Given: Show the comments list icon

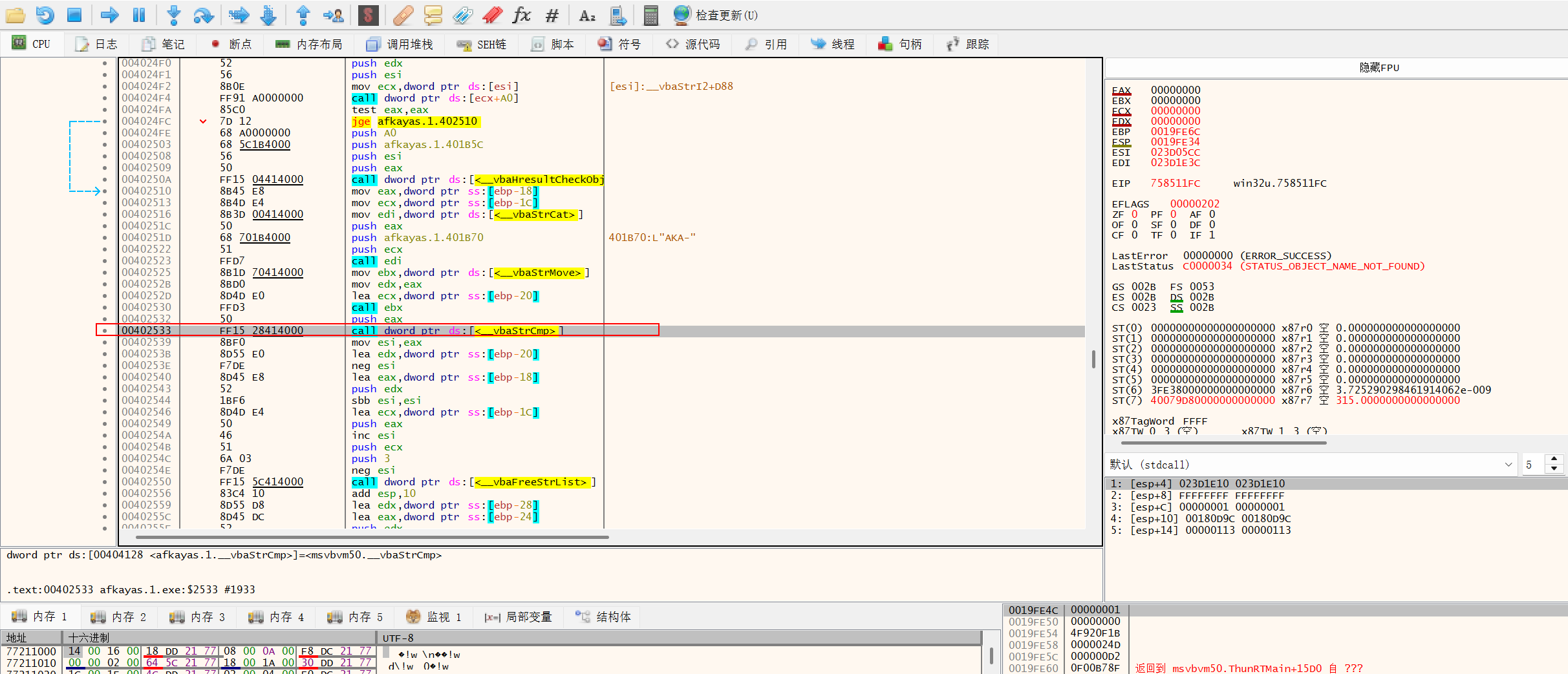Looking at the screenshot, I should 433,15.
